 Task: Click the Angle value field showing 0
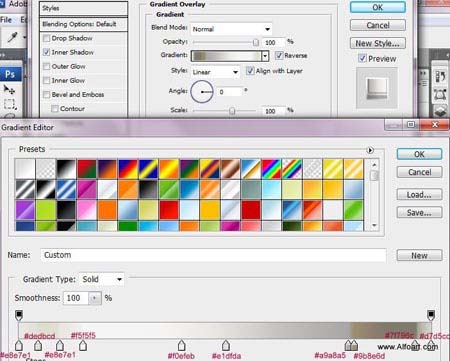pos(230,92)
